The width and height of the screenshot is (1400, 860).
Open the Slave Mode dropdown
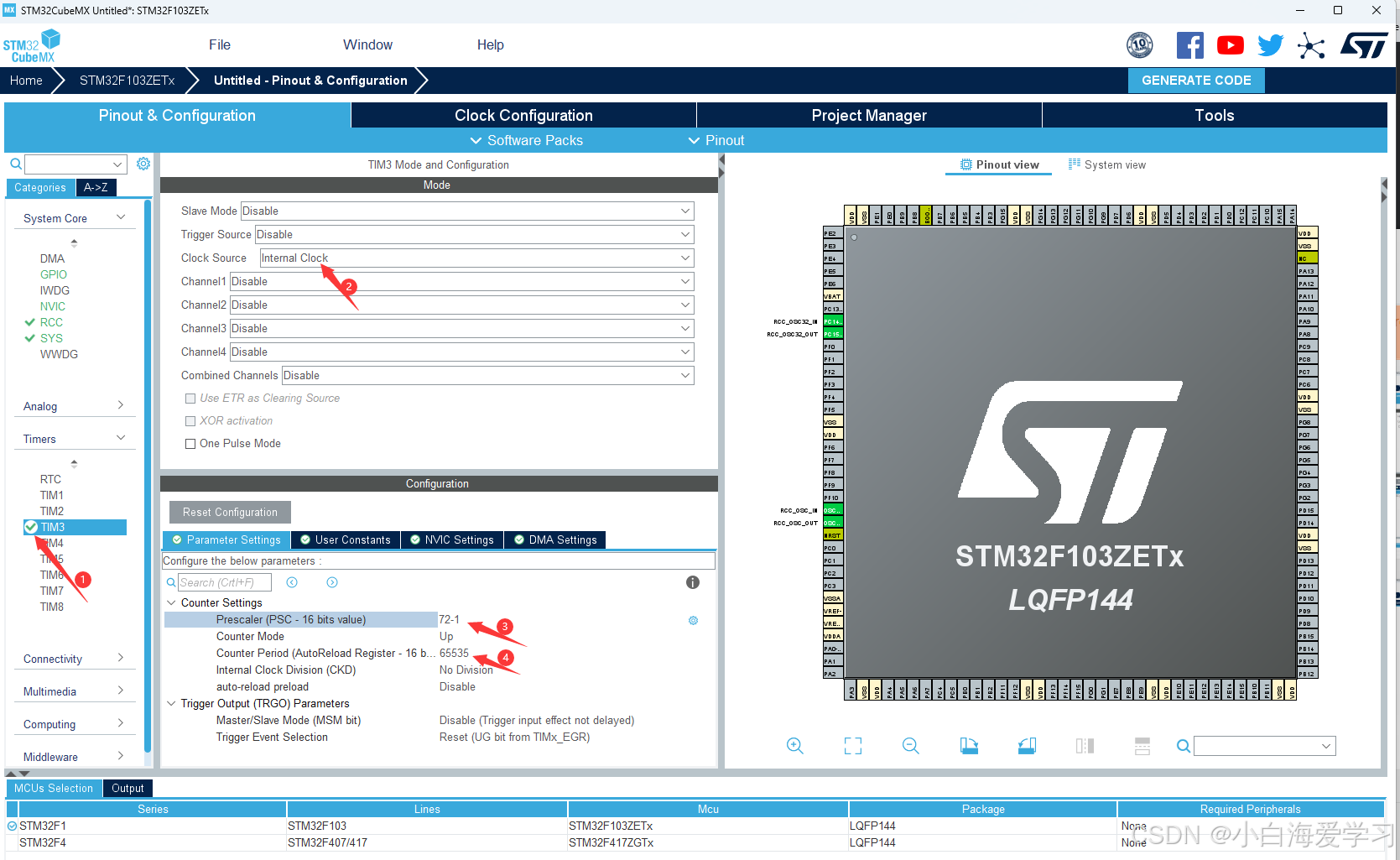pyautogui.click(x=467, y=211)
